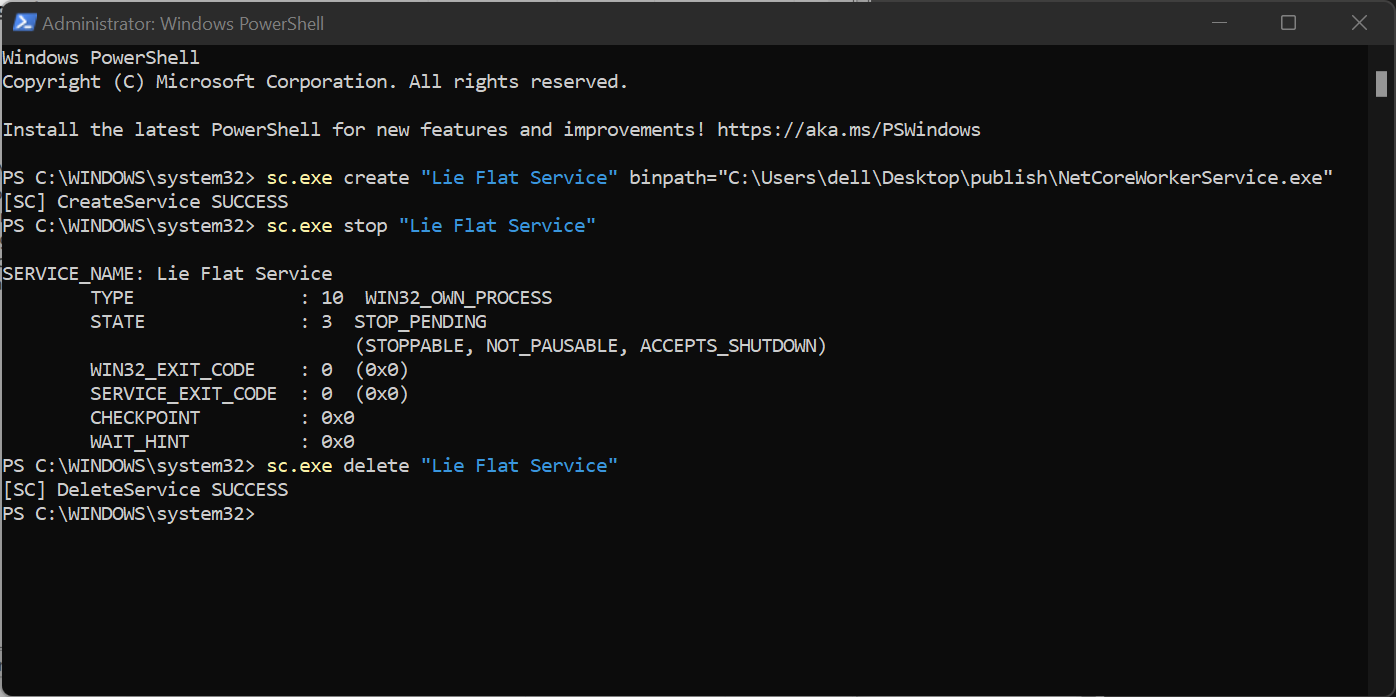Open the PowerShell icon system menu

click(24, 22)
